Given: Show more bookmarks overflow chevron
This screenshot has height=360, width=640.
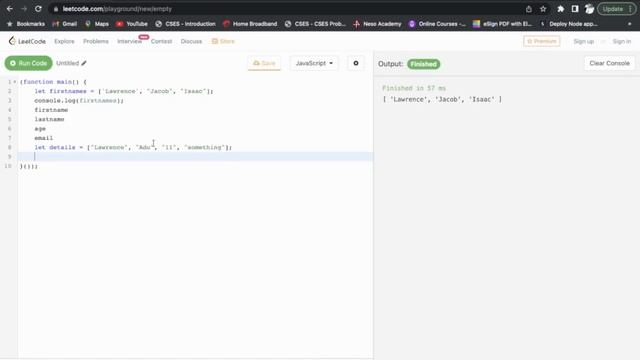Looking at the screenshot, I should (629, 24).
